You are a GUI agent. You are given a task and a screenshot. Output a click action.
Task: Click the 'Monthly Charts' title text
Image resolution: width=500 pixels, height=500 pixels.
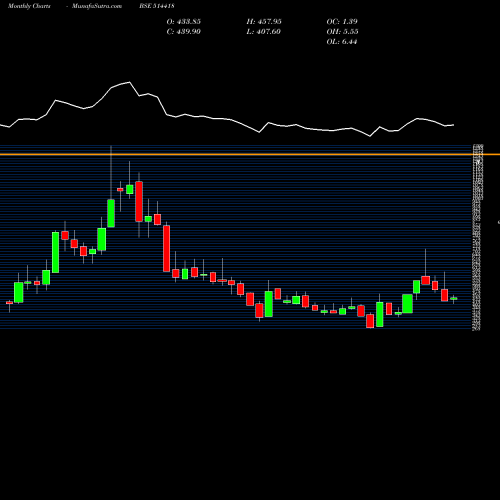tap(29, 6)
